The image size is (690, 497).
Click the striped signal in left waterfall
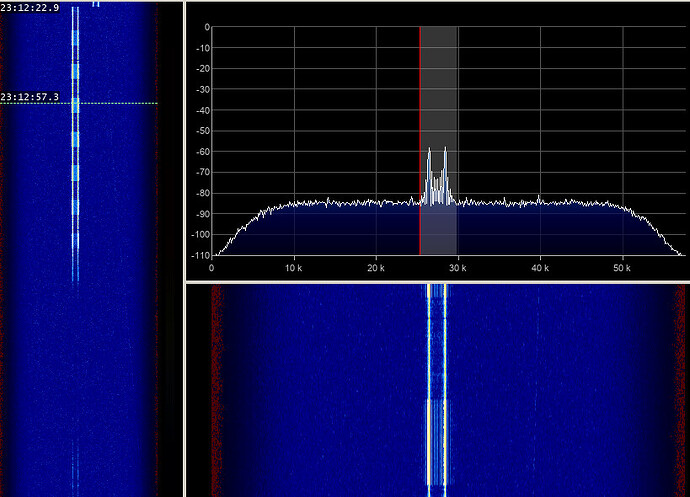(75, 150)
